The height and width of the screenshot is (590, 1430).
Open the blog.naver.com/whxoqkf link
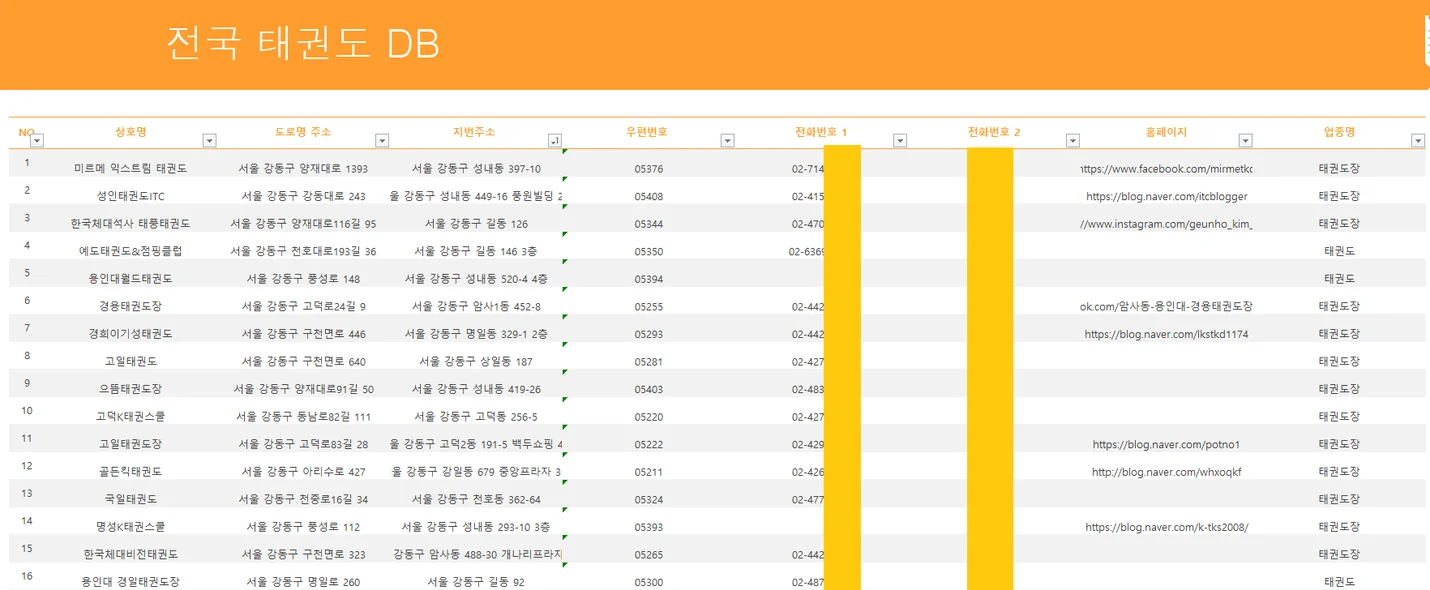[x=1166, y=472]
